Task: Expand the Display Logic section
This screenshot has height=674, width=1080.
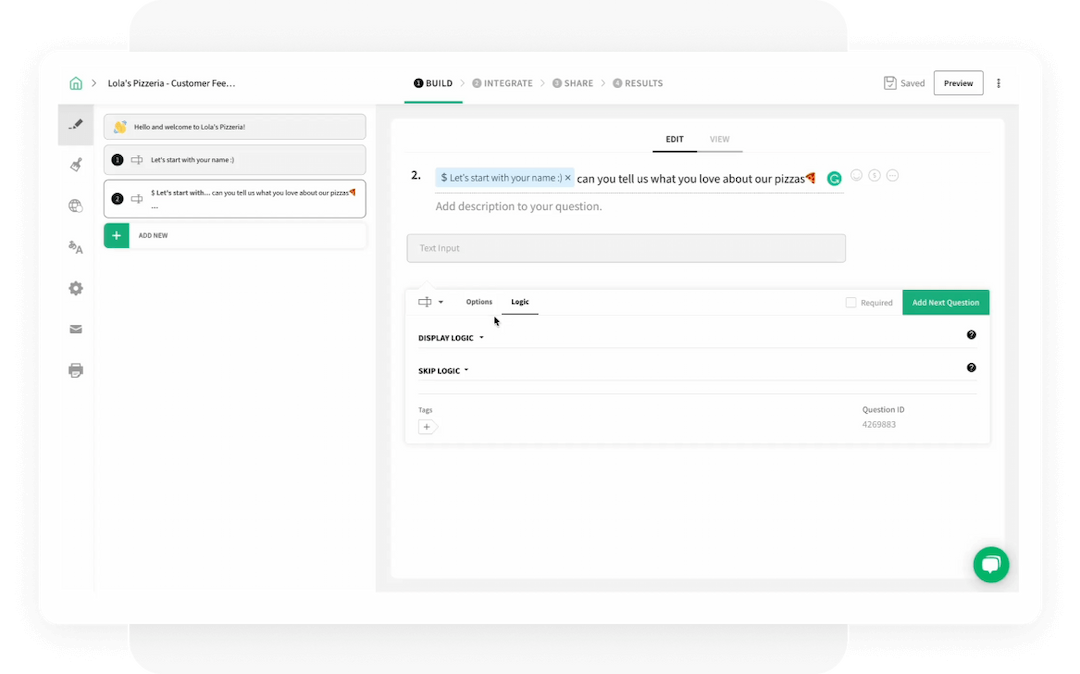Action: pyautogui.click(x=451, y=338)
